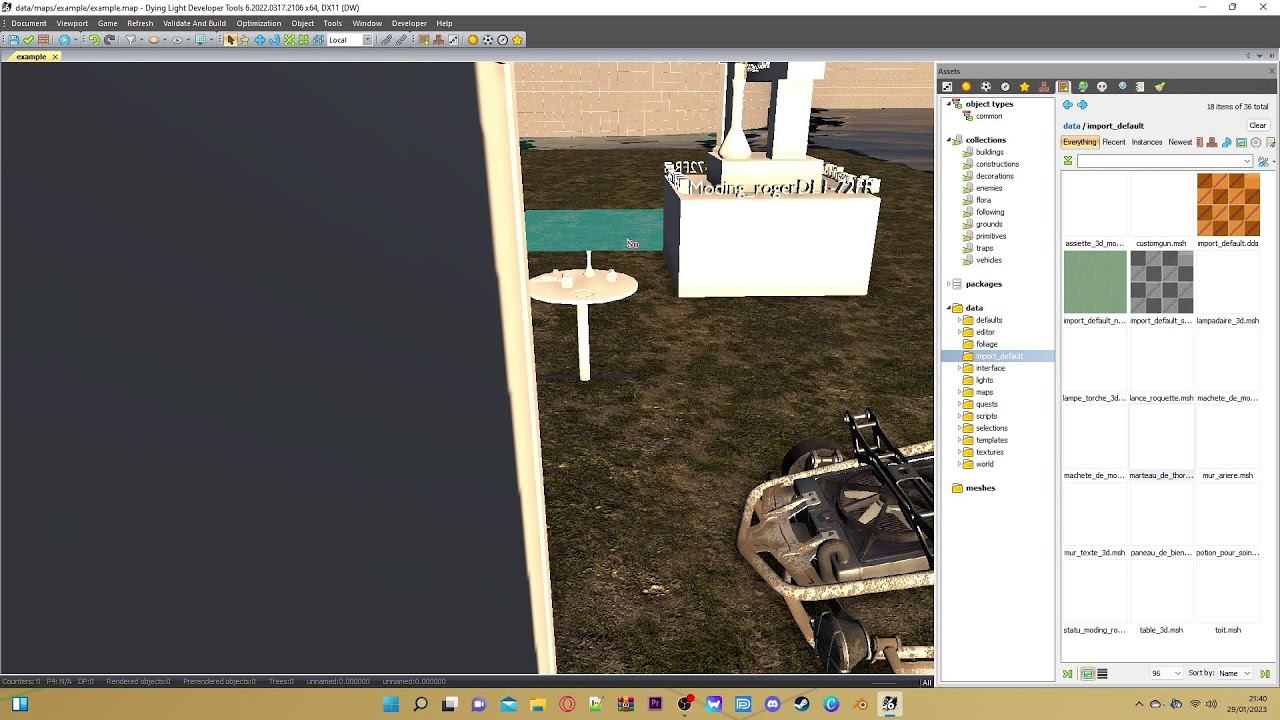Viewport: 1280px width, 720px height.
Task: Select the grey checkered import_default_s thumbnail
Action: [x=1161, y=282]
